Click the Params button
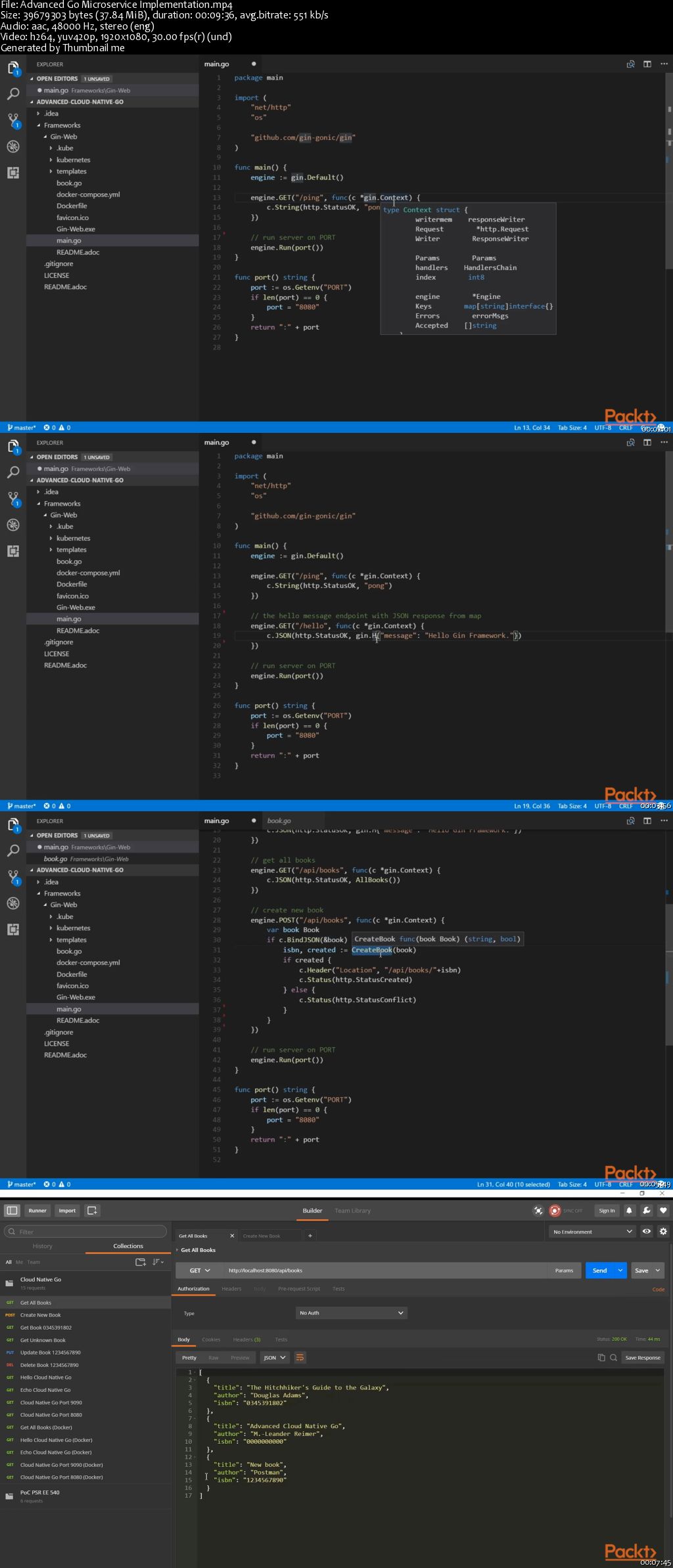 pos(564,1270)
